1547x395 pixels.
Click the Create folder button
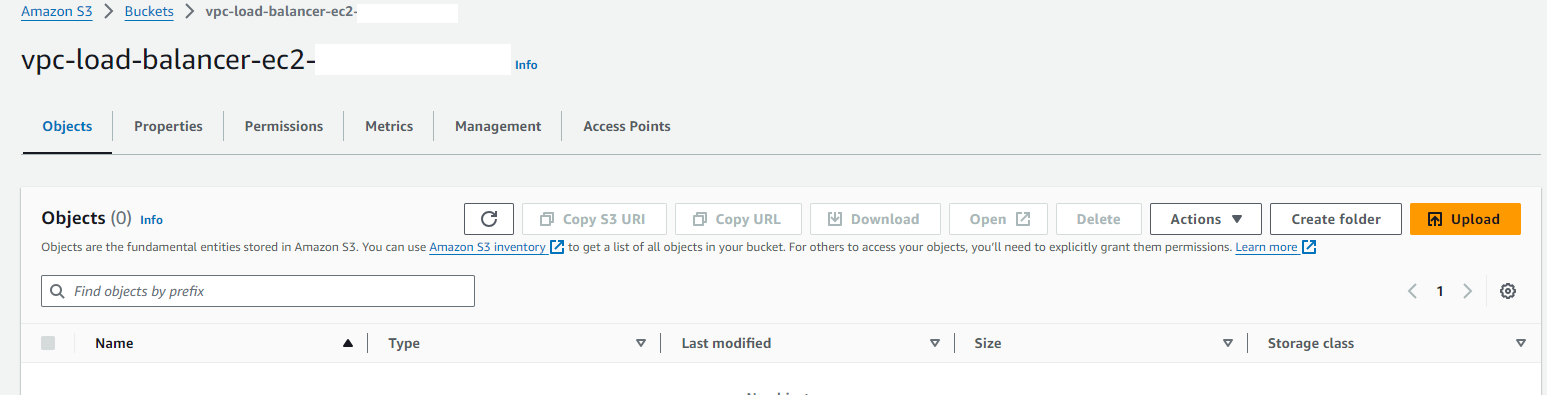click(x=1336, y=219)
